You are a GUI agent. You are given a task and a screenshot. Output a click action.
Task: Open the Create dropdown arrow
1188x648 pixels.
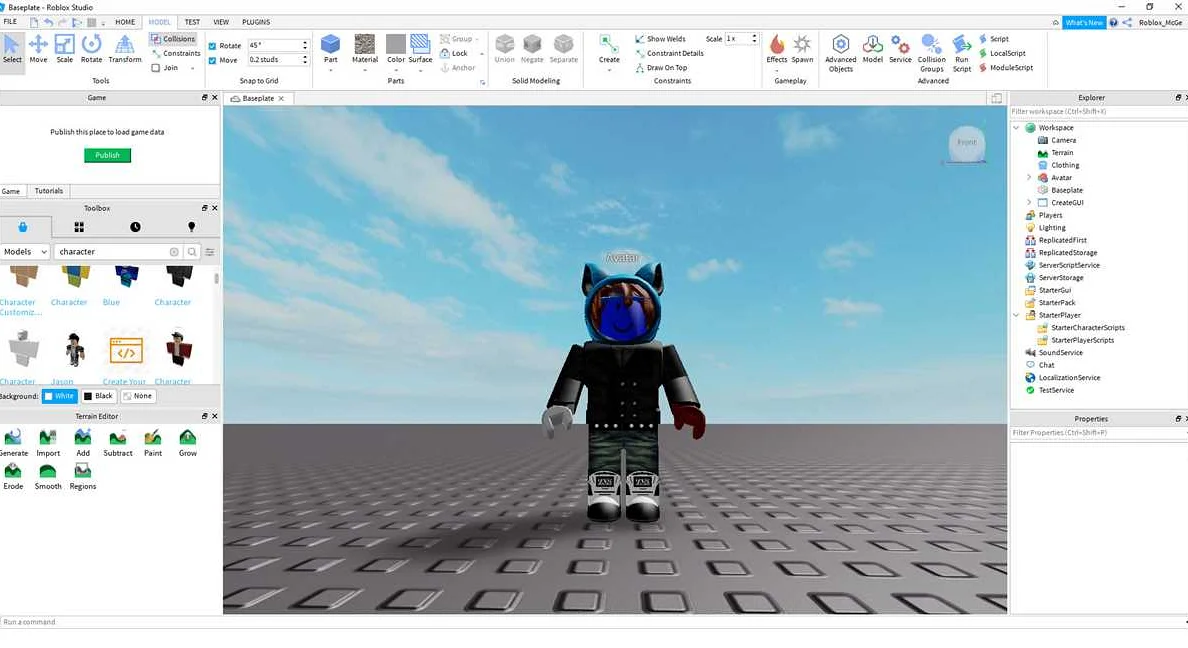[609, 70]
